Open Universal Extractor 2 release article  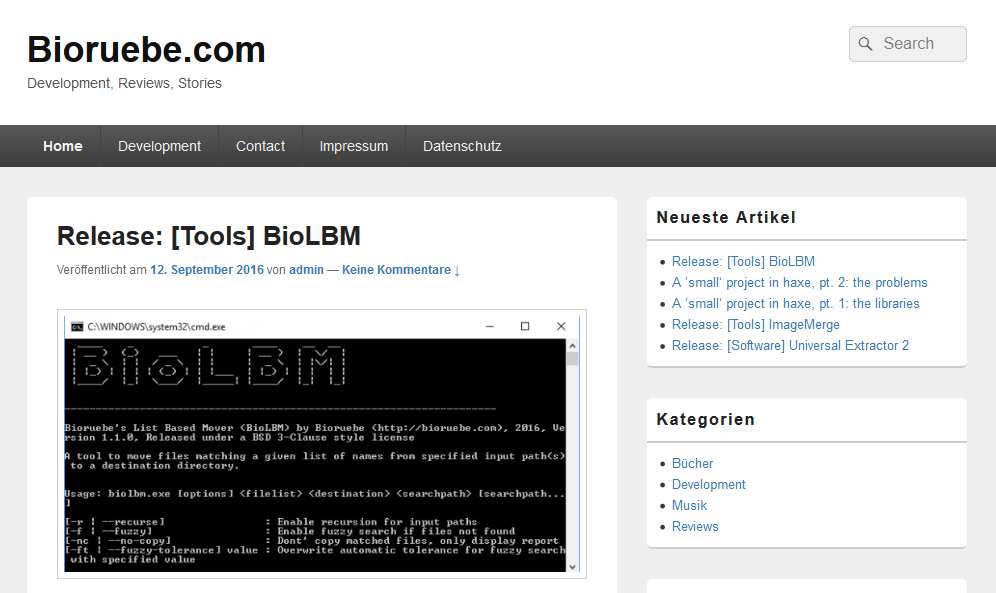(x=790, y=346)
